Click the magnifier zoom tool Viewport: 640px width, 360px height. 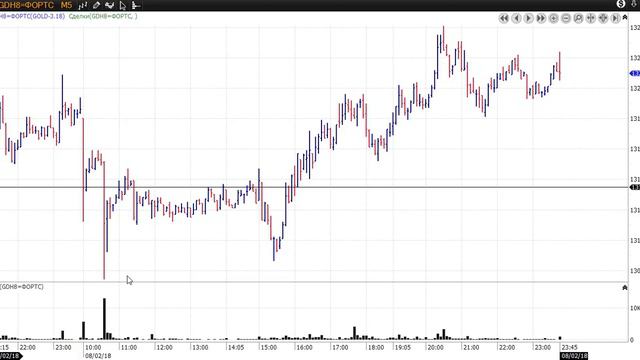point(578,18)
